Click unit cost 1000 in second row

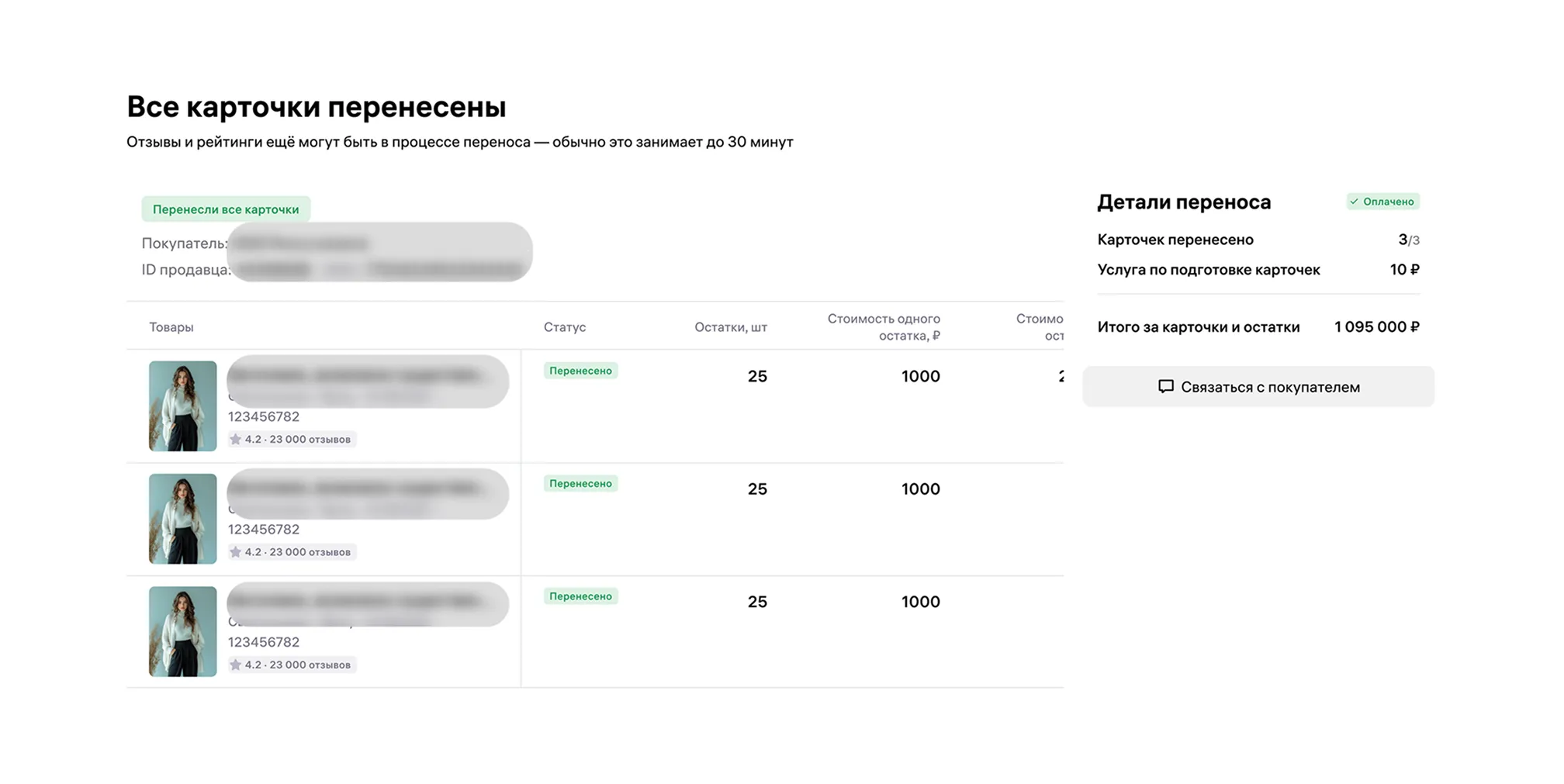click(x=921, y=489)
